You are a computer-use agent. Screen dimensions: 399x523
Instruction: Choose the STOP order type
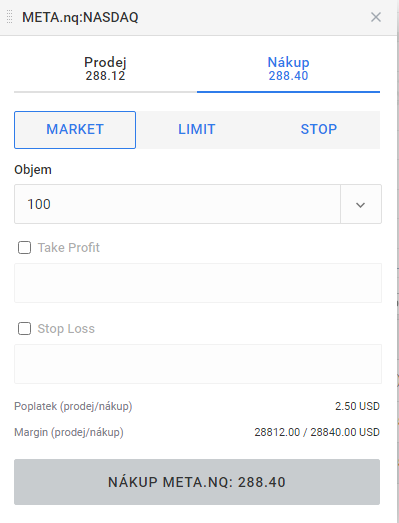(x=319, y=130)
